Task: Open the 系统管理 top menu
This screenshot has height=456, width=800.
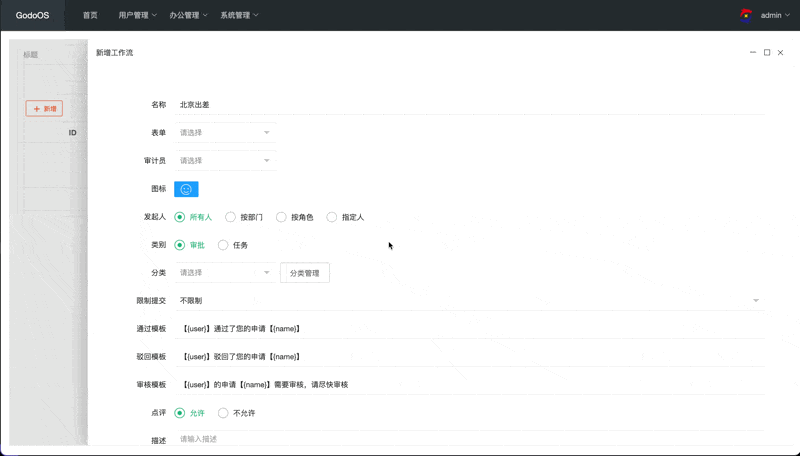Action: click(239, 15)
